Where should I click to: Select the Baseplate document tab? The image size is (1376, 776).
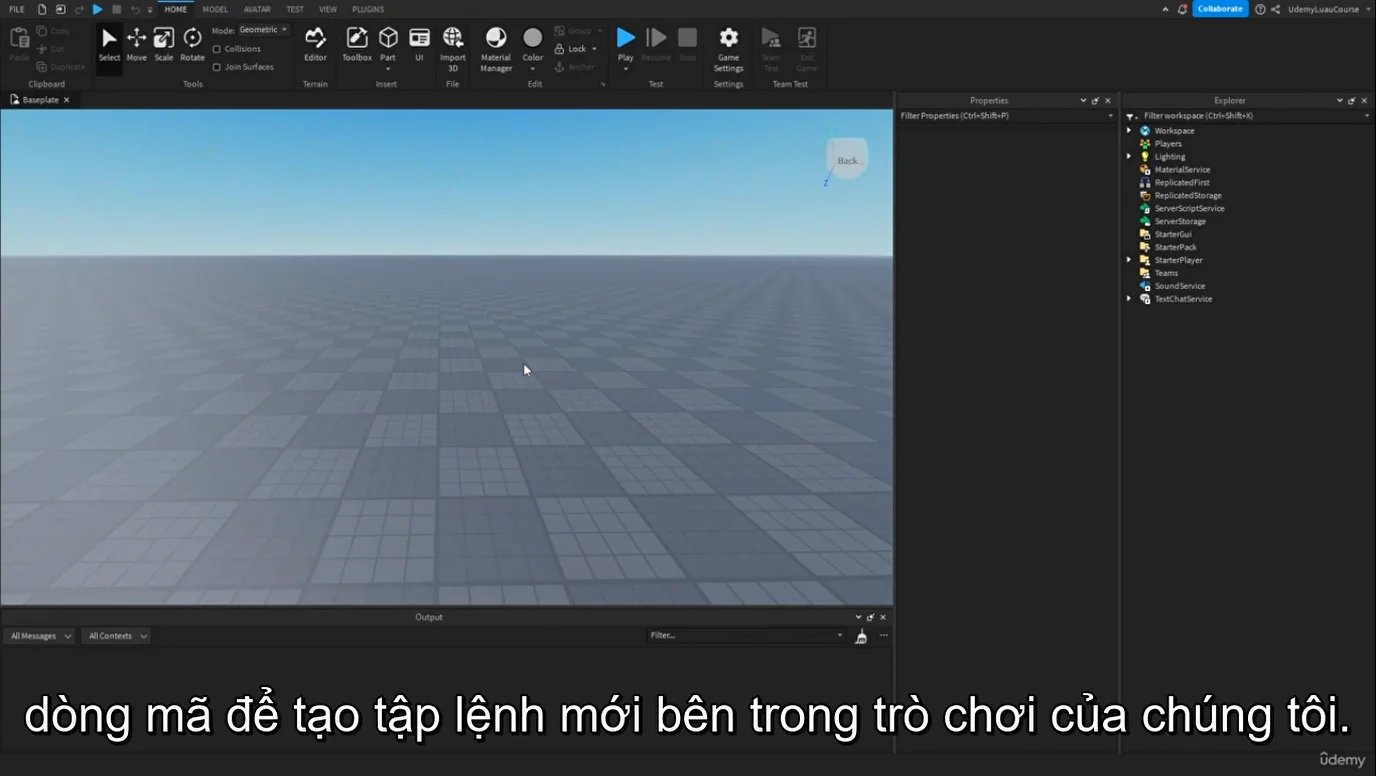coord(40,100)
